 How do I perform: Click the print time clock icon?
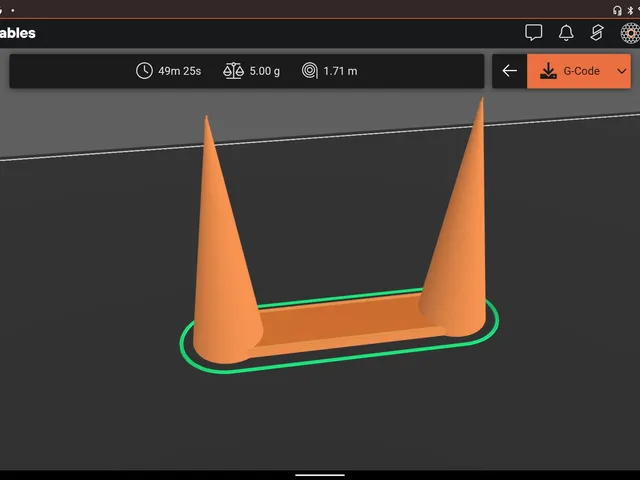tap(144, 71)
